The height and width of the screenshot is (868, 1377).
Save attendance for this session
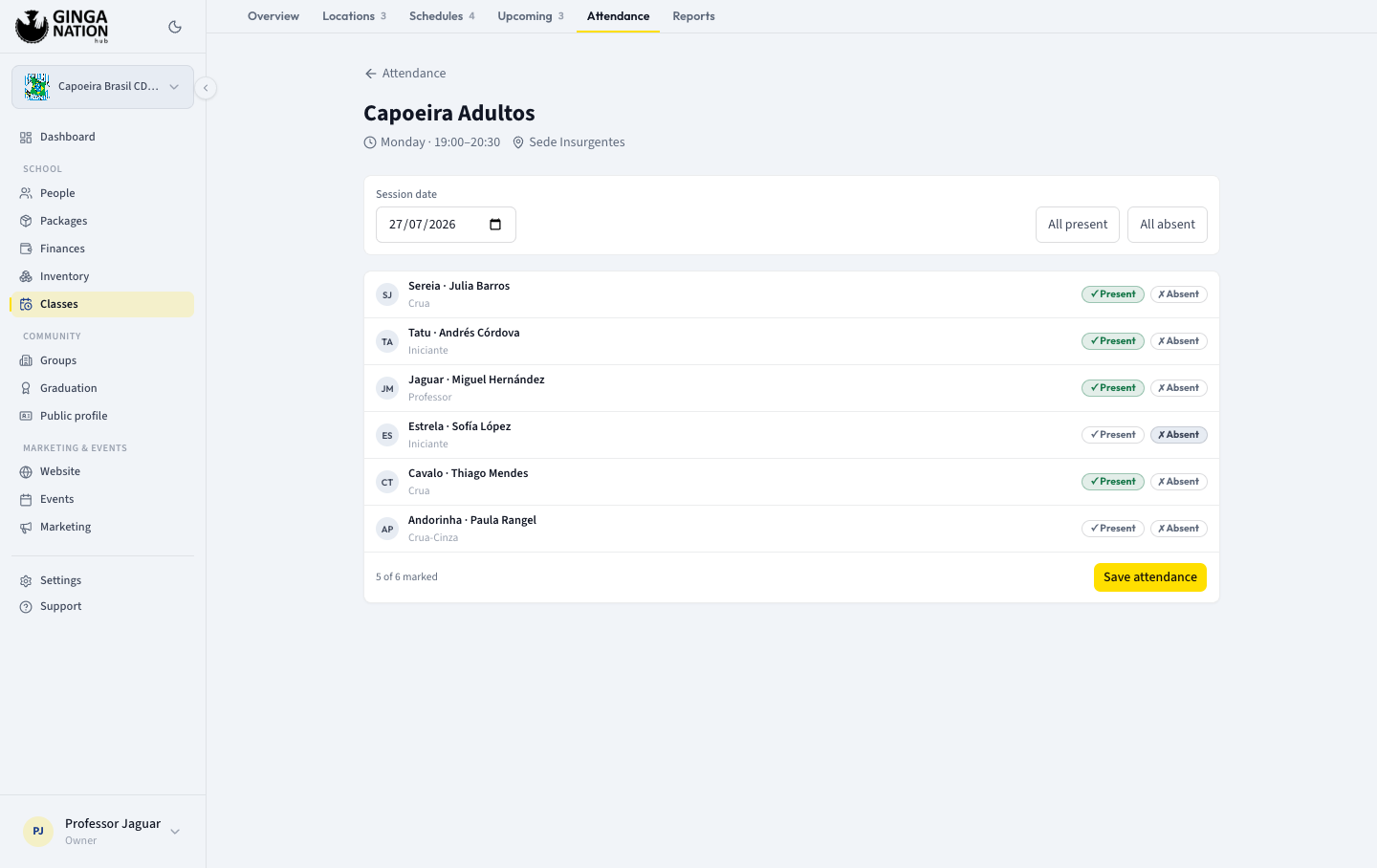coord(1150,577)
